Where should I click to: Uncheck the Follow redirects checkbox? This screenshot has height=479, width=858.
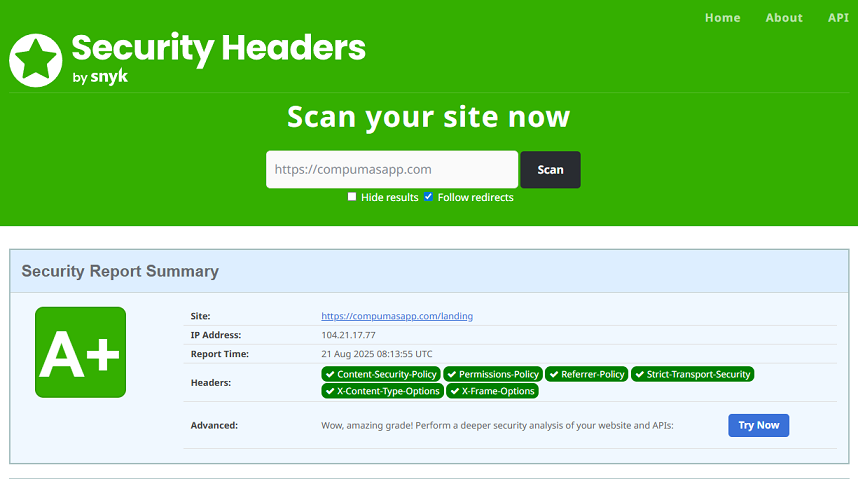click(429, 197)
